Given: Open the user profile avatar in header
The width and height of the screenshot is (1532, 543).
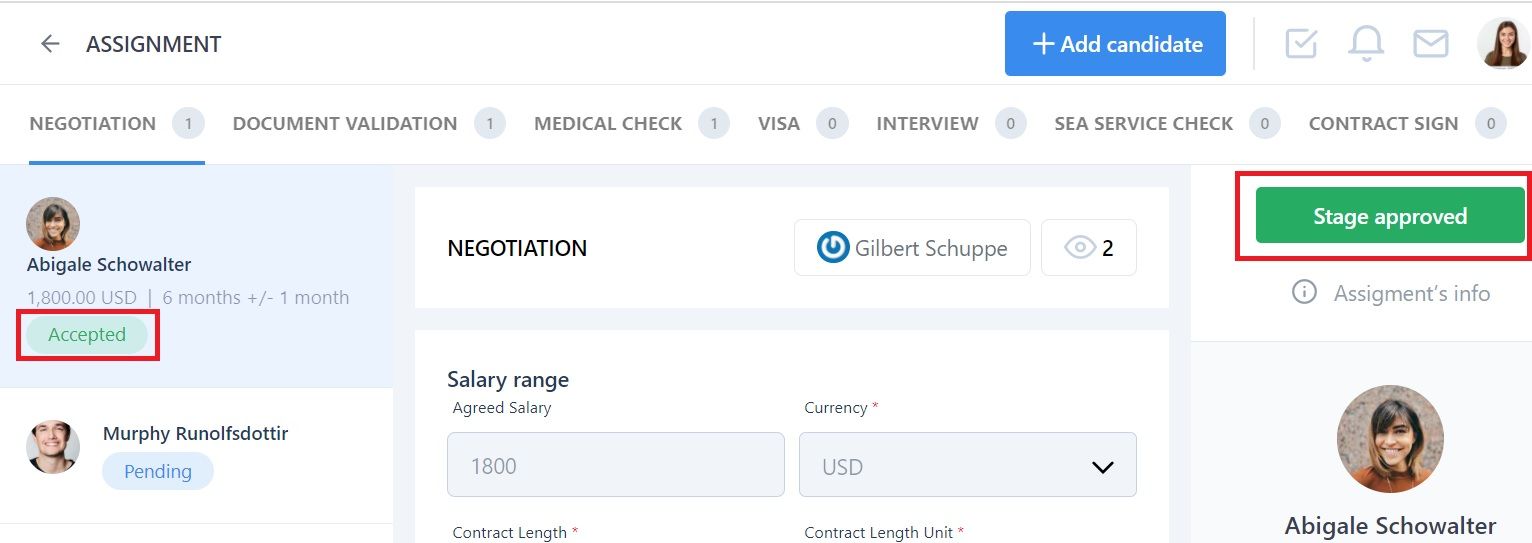Looking at the screenshot, I should pos(1503,43).
